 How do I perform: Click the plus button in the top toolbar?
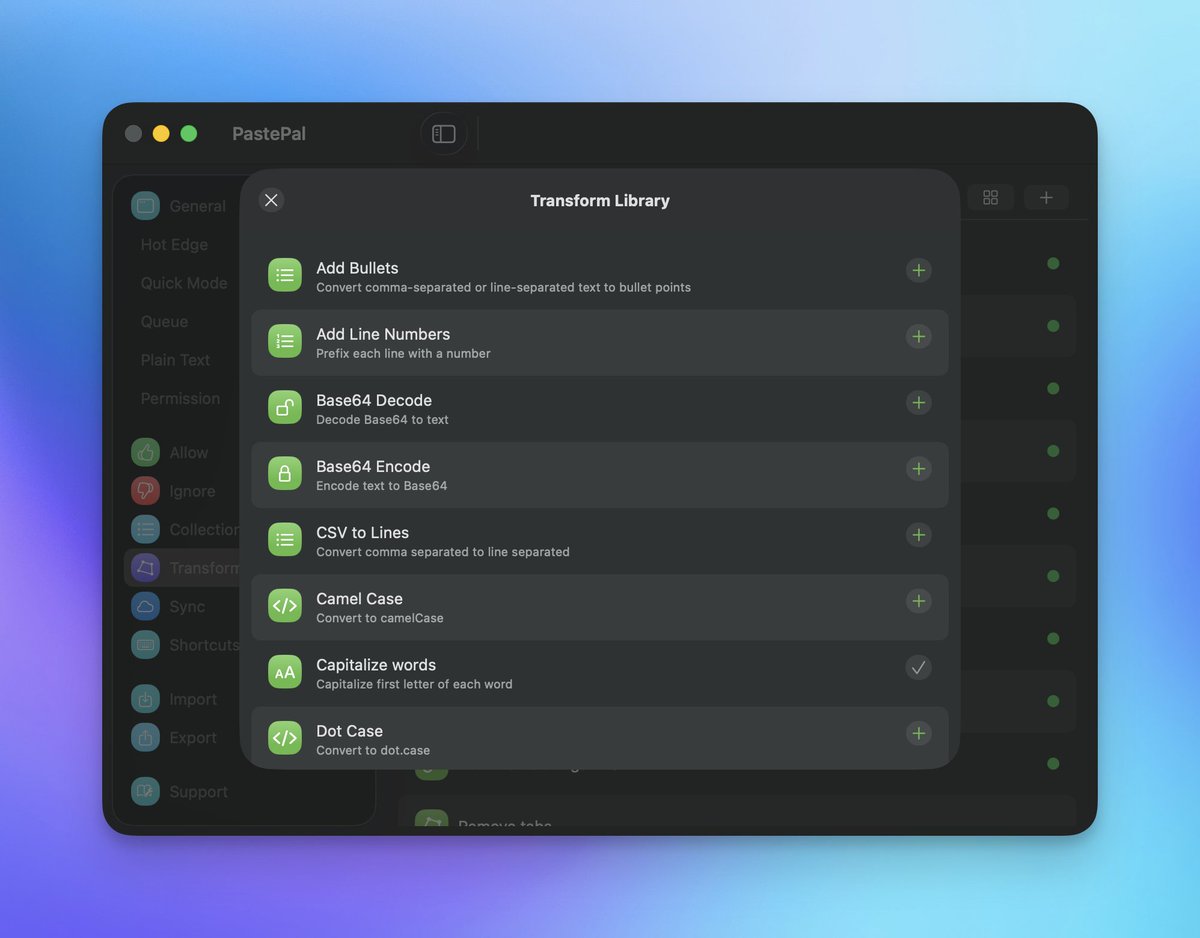(x=1045, y=197)
